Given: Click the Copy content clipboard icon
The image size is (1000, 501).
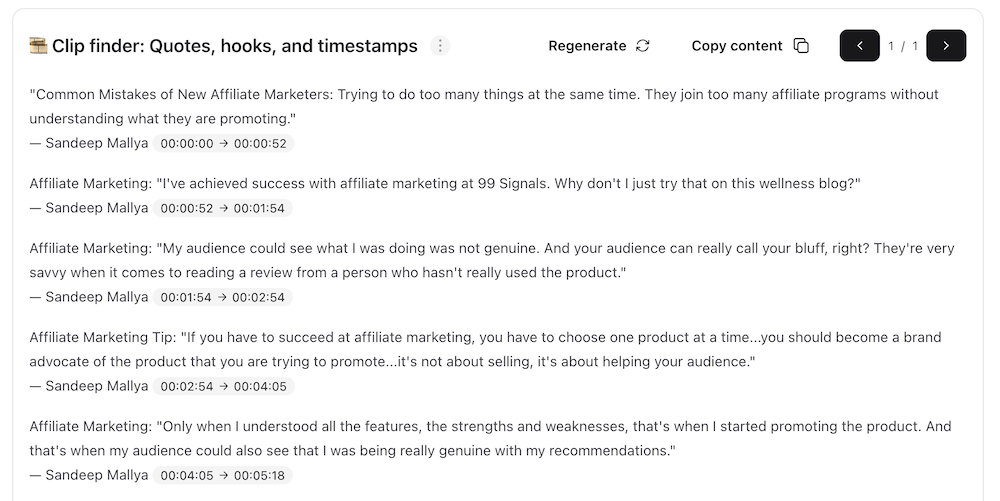Looking at the screenshot, I should [x=801, y=46].
